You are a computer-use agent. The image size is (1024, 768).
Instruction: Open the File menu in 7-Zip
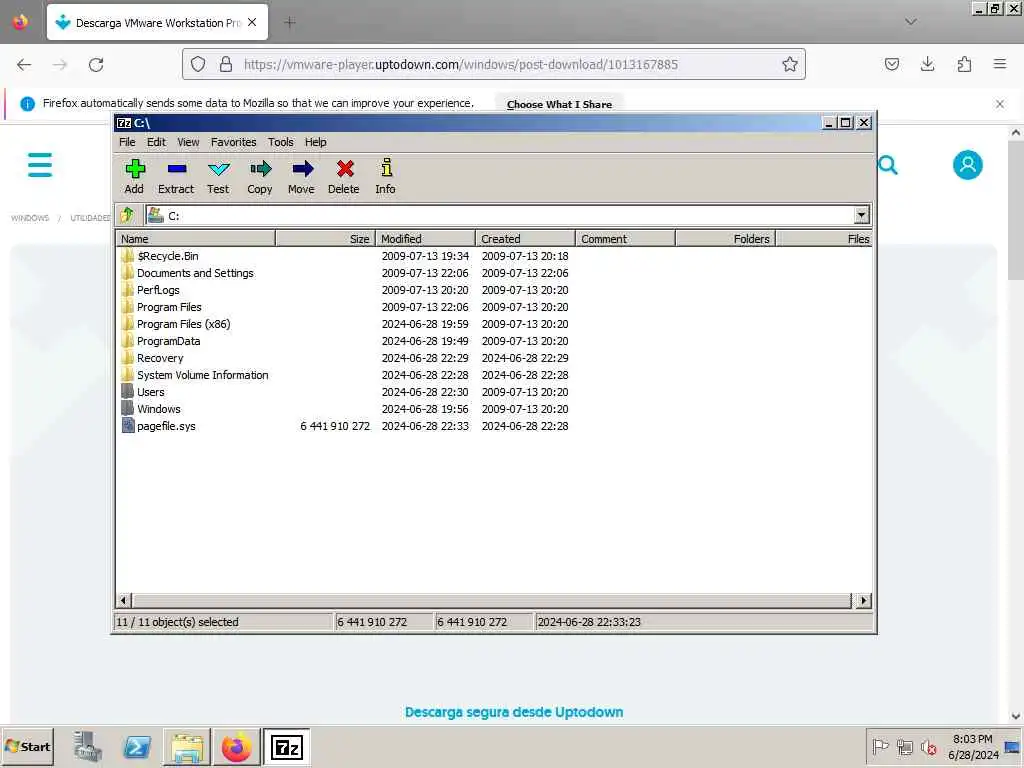click(x=127, y=142)
